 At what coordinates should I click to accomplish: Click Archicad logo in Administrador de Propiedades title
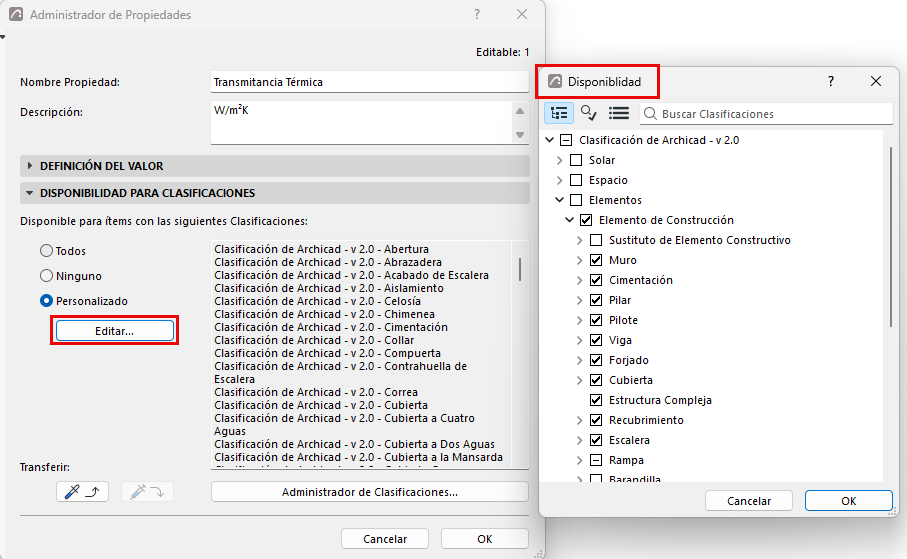pyautogui.click(x=16, y=14)
